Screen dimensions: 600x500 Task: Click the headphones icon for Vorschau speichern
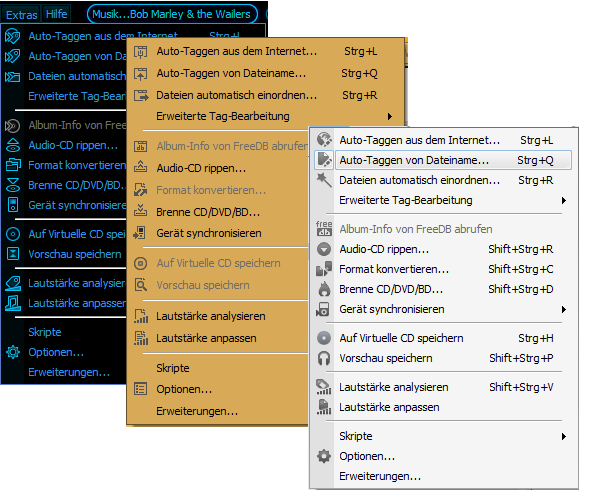(x=324, y=358)
